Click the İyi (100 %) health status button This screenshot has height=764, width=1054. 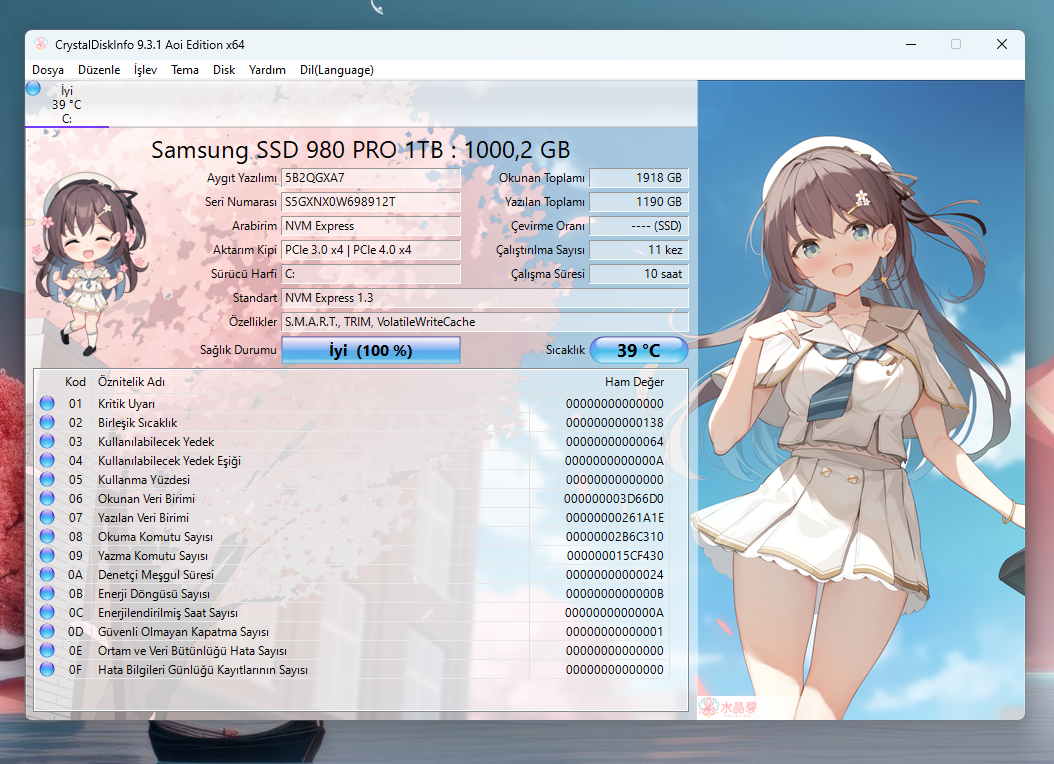[x=371, y=350]
